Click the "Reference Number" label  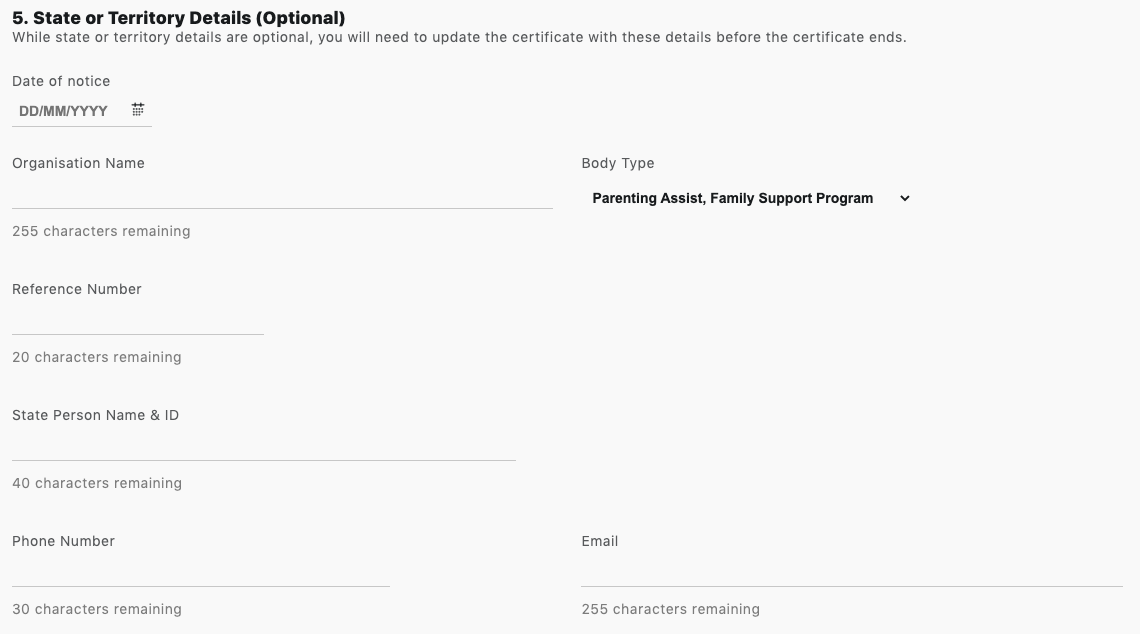(x=77, y=289)
